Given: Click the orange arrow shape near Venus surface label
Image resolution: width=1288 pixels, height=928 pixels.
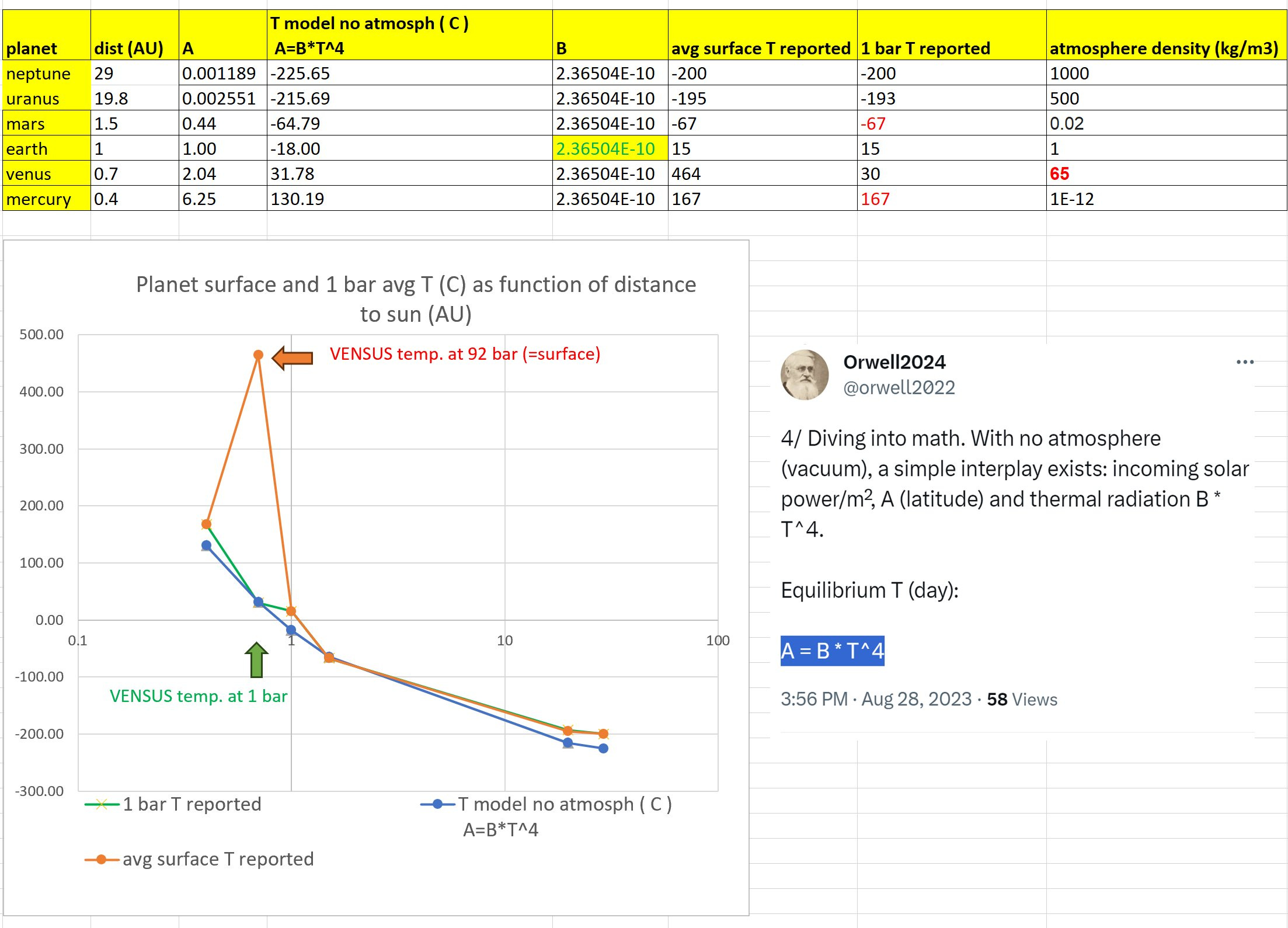Looking at the screenshot, I should [293, 357].
